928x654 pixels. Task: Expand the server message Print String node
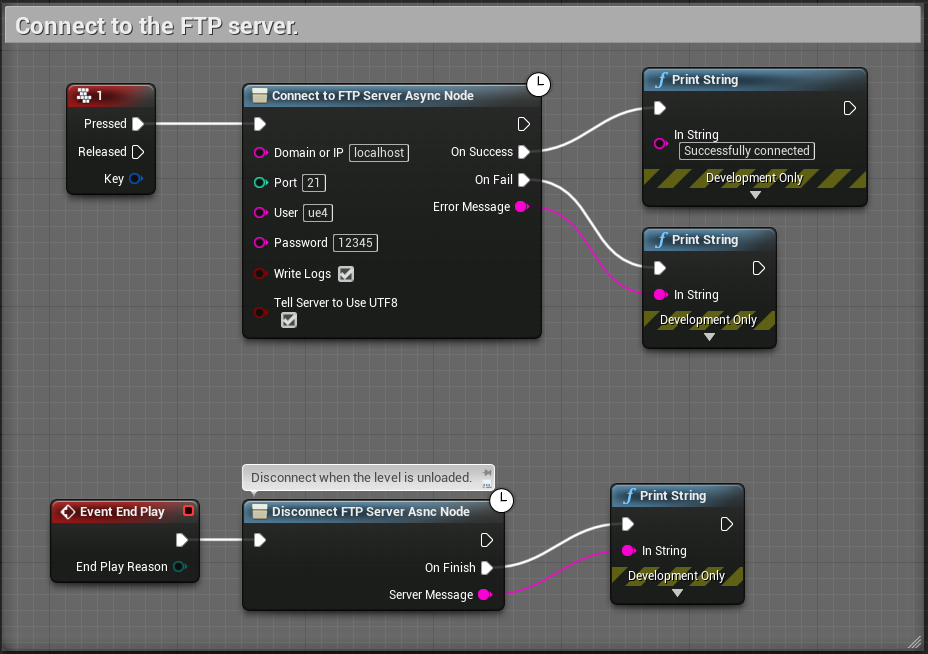click(677, 593)
